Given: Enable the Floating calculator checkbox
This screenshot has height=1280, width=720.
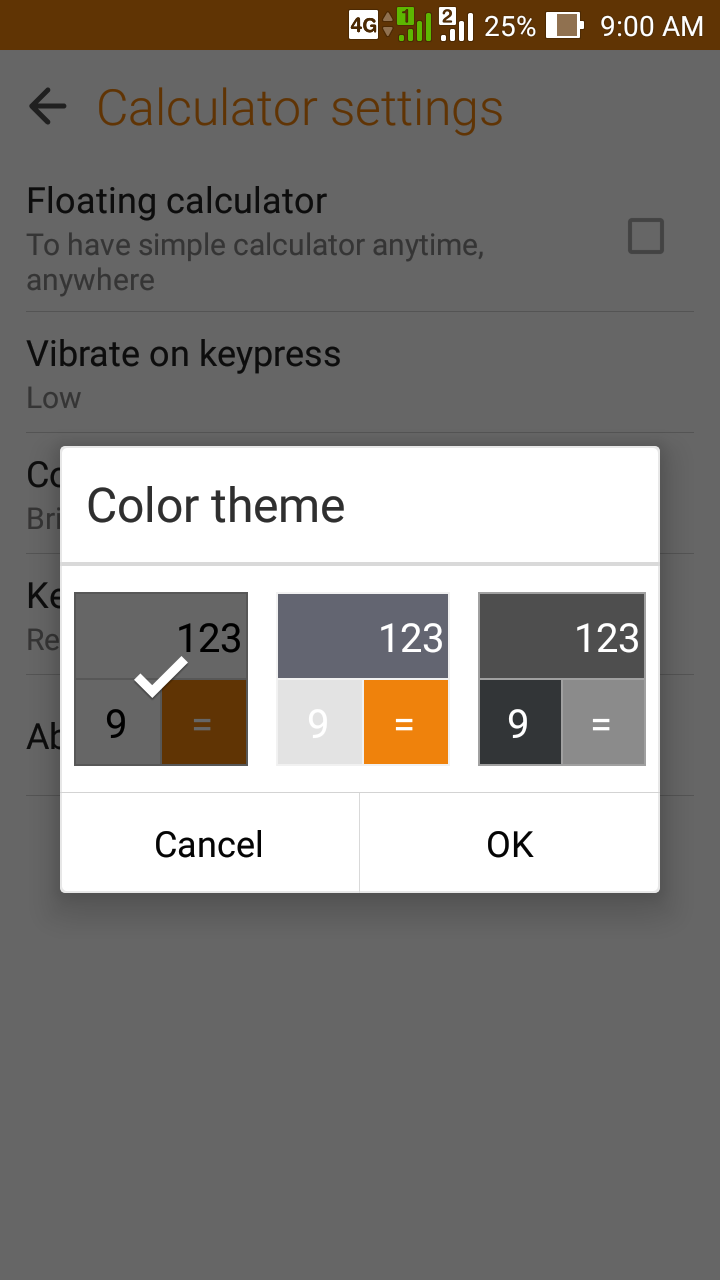Looking at the screenshot, I should point(645,237).
